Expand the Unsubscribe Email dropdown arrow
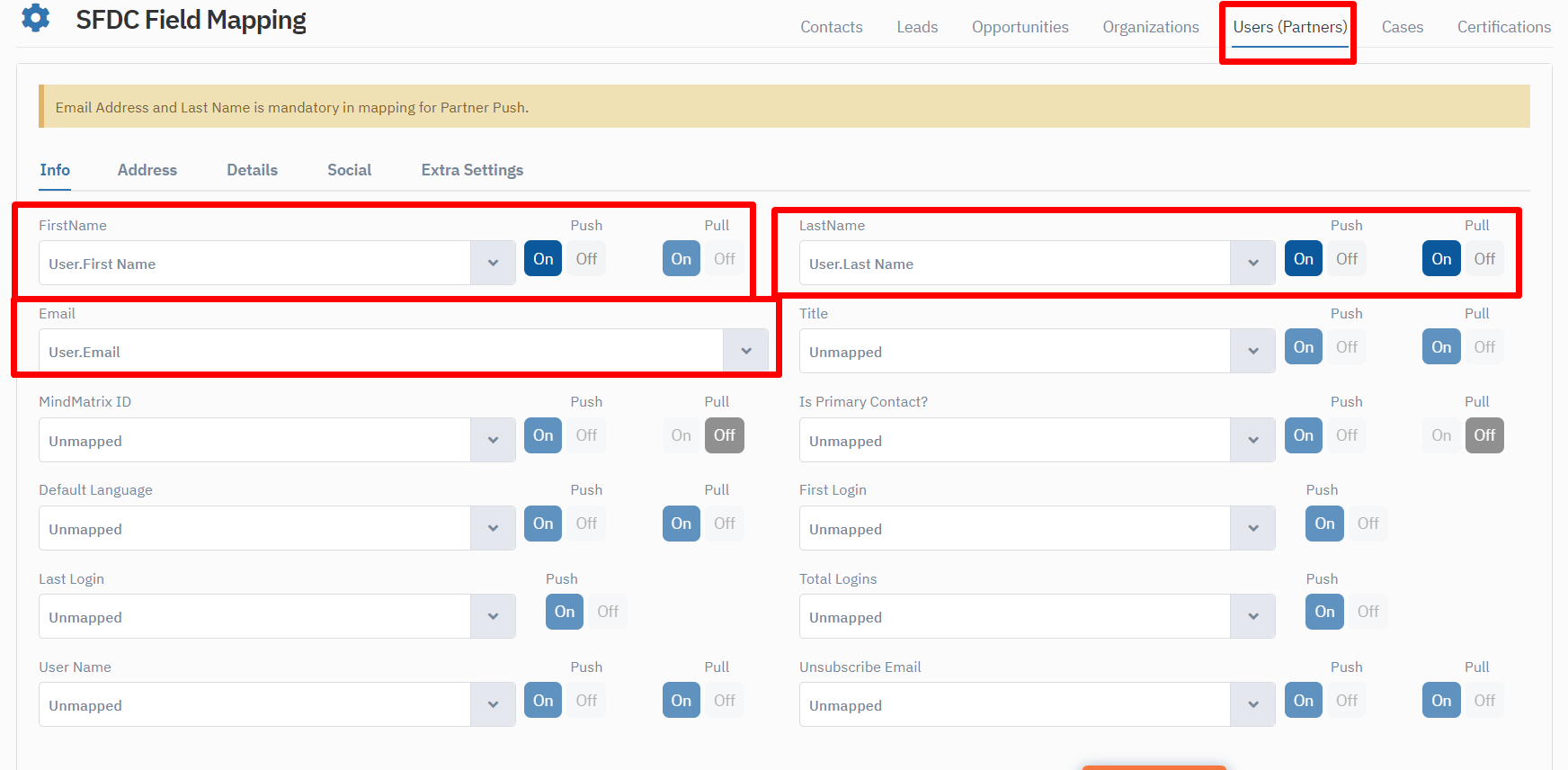 1253,704
